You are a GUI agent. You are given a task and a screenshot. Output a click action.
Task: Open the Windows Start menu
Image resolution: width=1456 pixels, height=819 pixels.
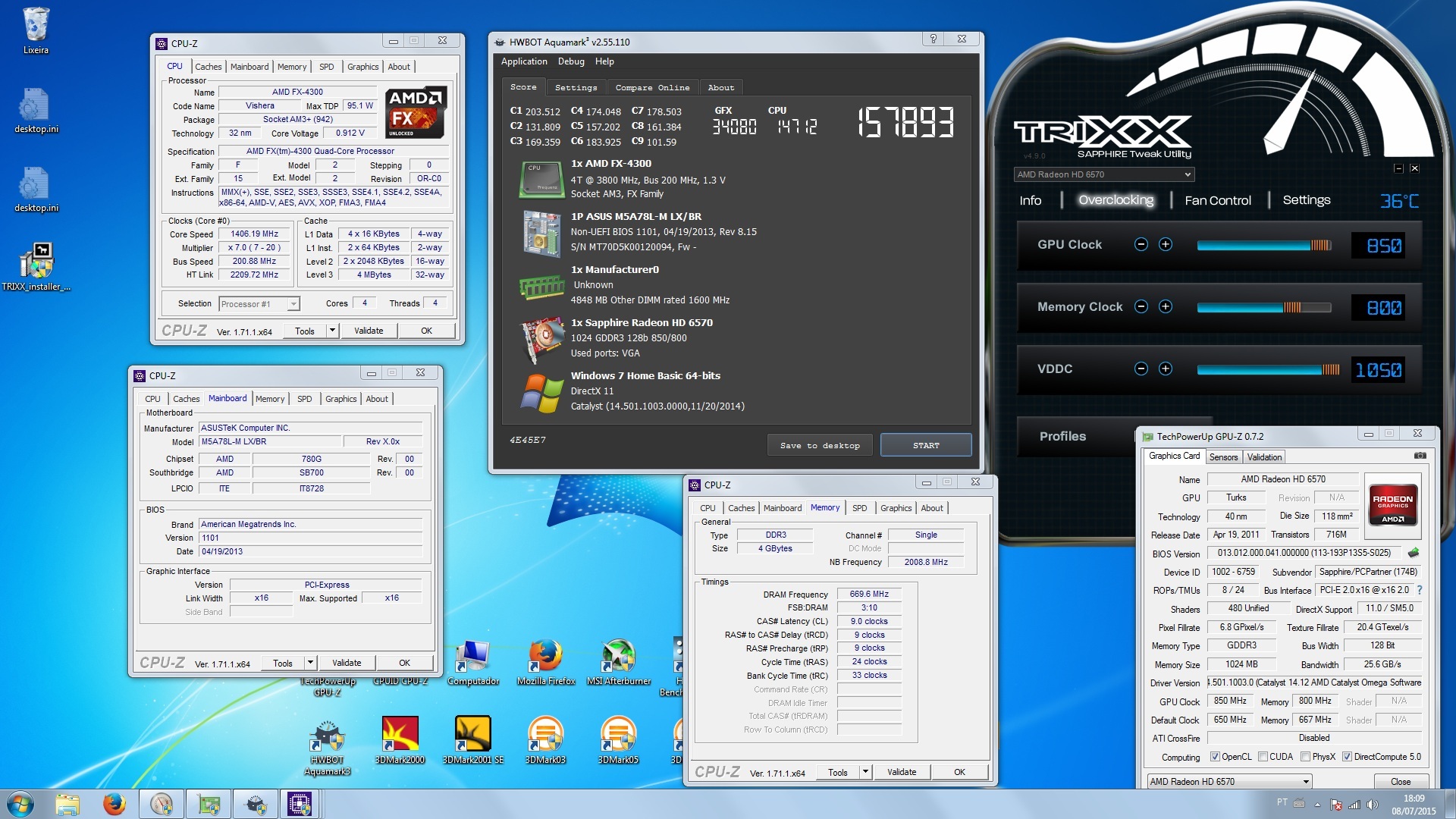coord(20,804)
